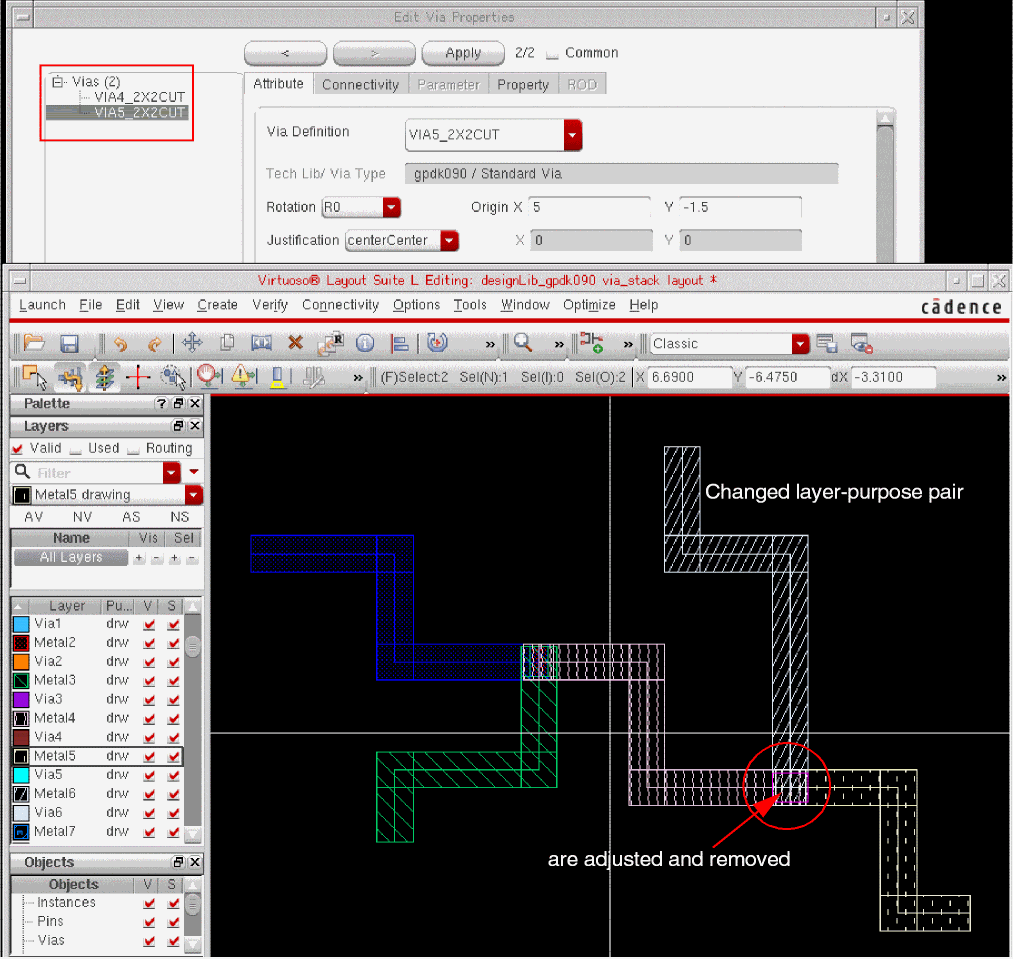
Task: Toggle the create wire path icon
Action: tap(70, 377)
